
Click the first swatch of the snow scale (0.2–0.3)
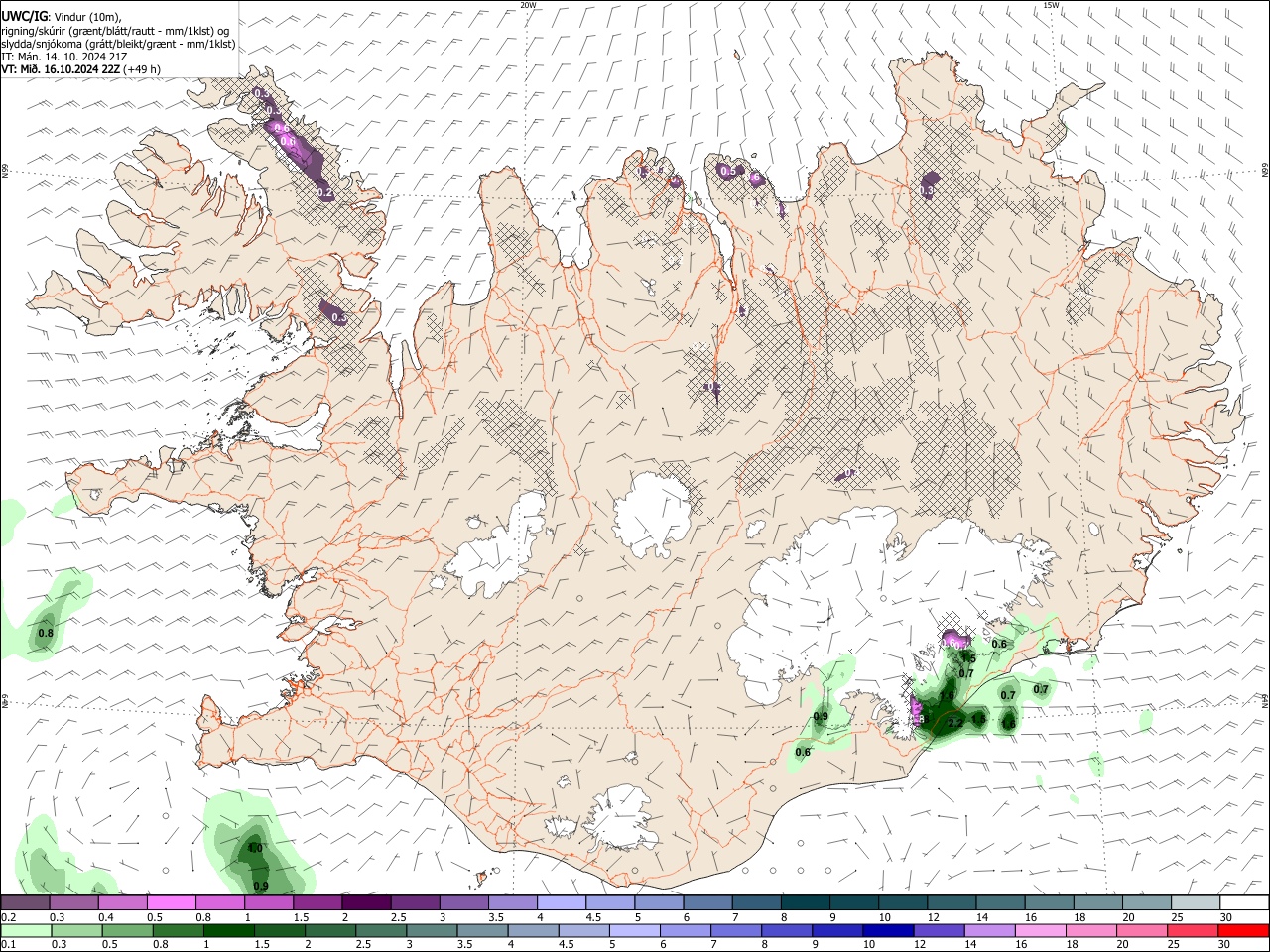[x=25, y=902]
